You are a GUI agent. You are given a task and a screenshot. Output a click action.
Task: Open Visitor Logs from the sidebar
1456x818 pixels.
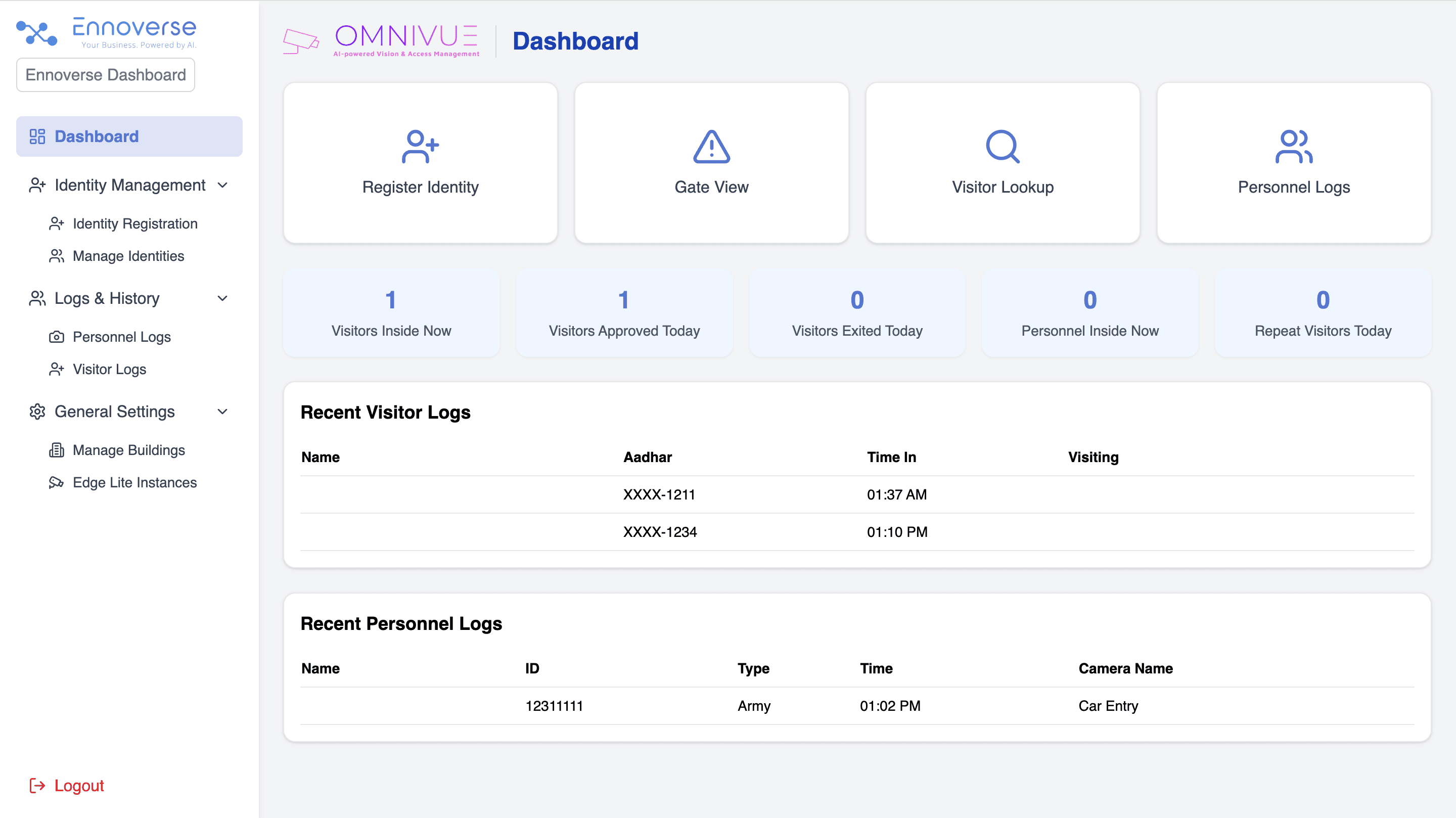point(110,369)
